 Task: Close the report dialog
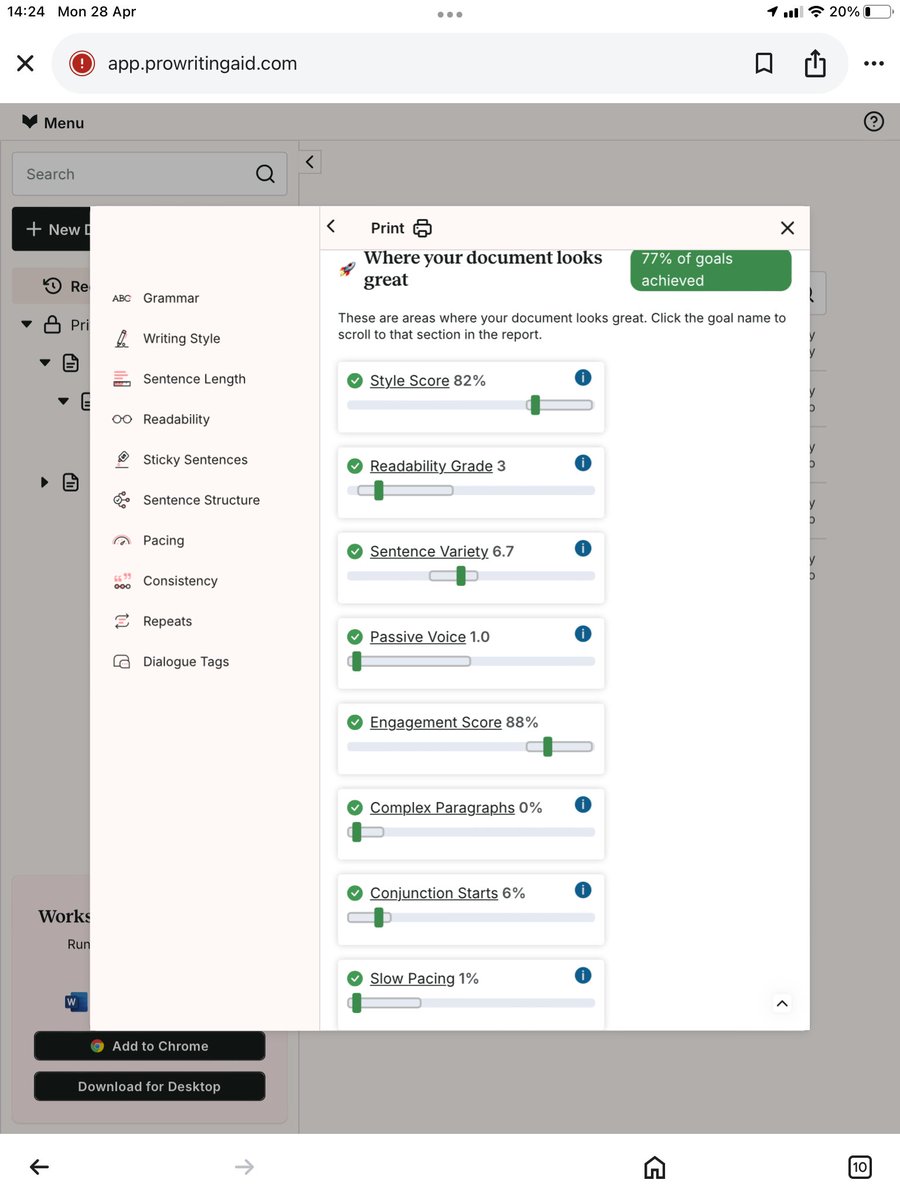click(787, 228)
